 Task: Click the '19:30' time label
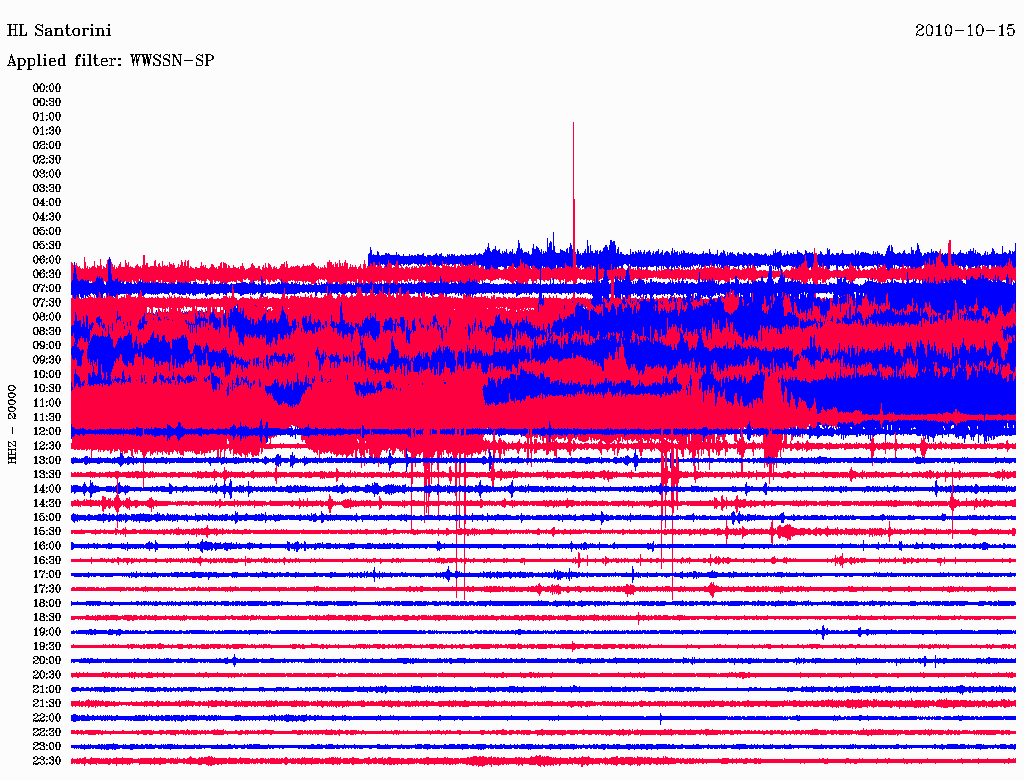pyautogui.click(x=47, y=647)
